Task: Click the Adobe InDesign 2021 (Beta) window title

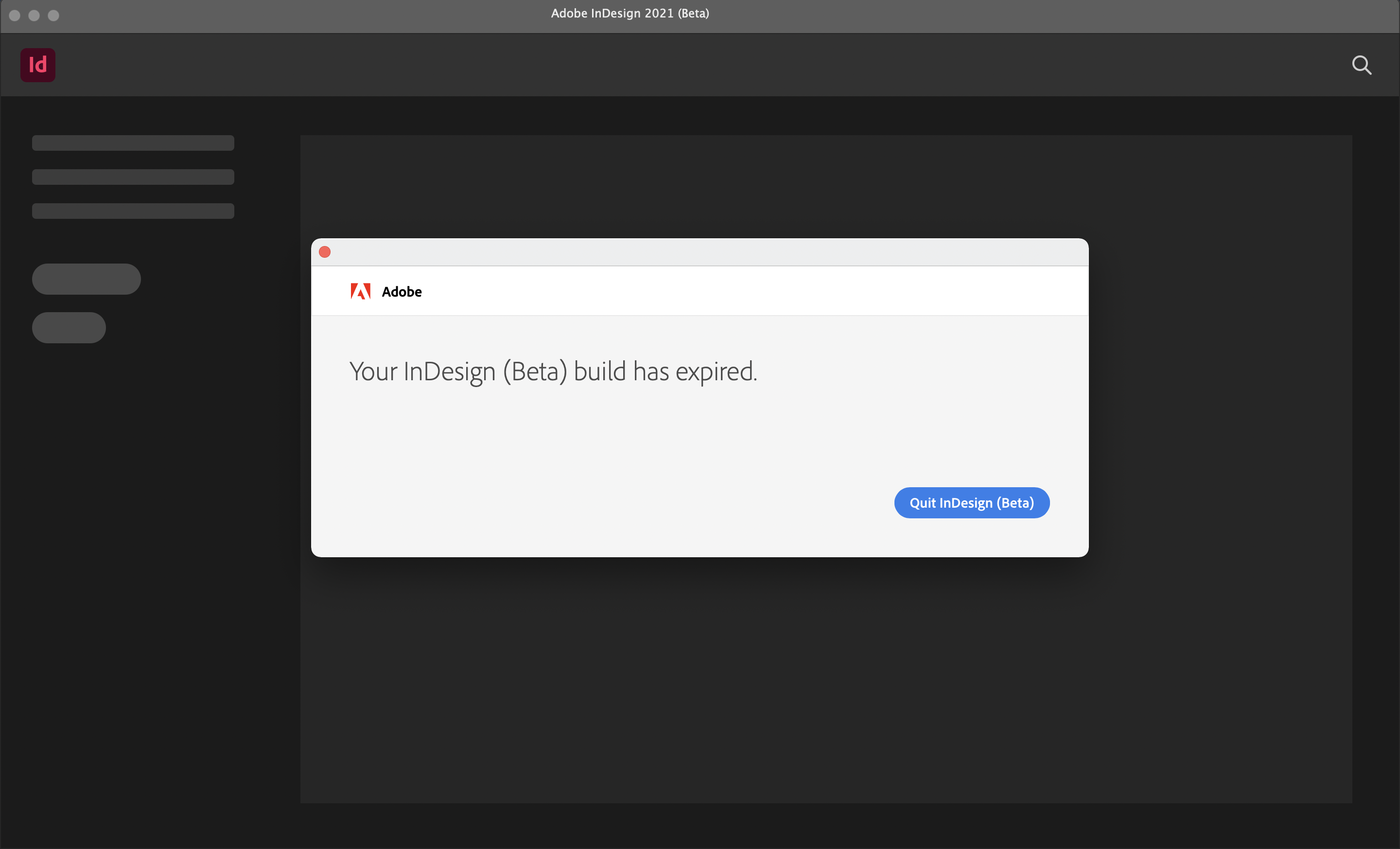Action: (x=630, y=13)
